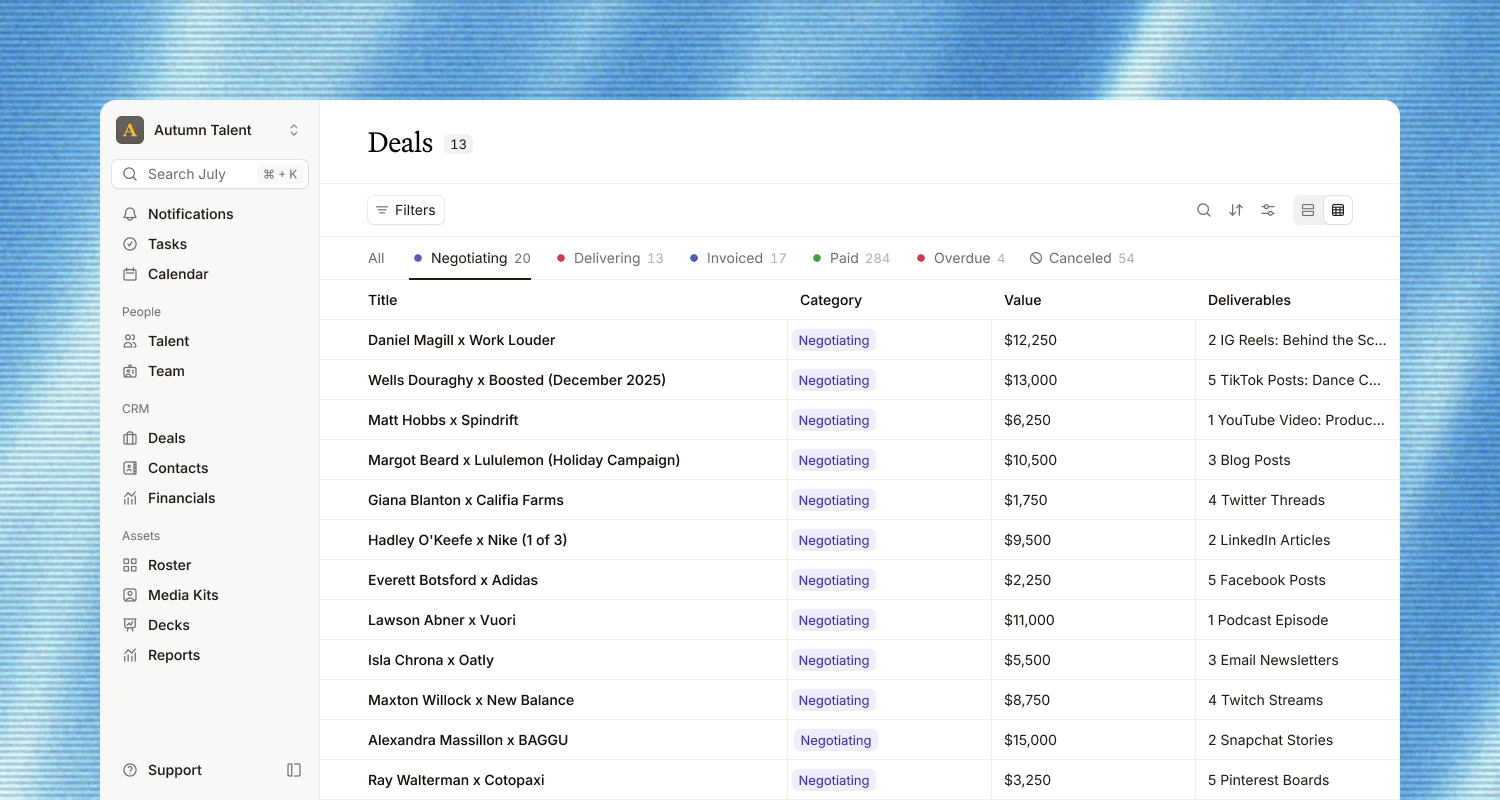The image size is (1500, 800).
Task: Open Ray Walterman x Cotopaxi deal
Action: (x=456, y=780)
